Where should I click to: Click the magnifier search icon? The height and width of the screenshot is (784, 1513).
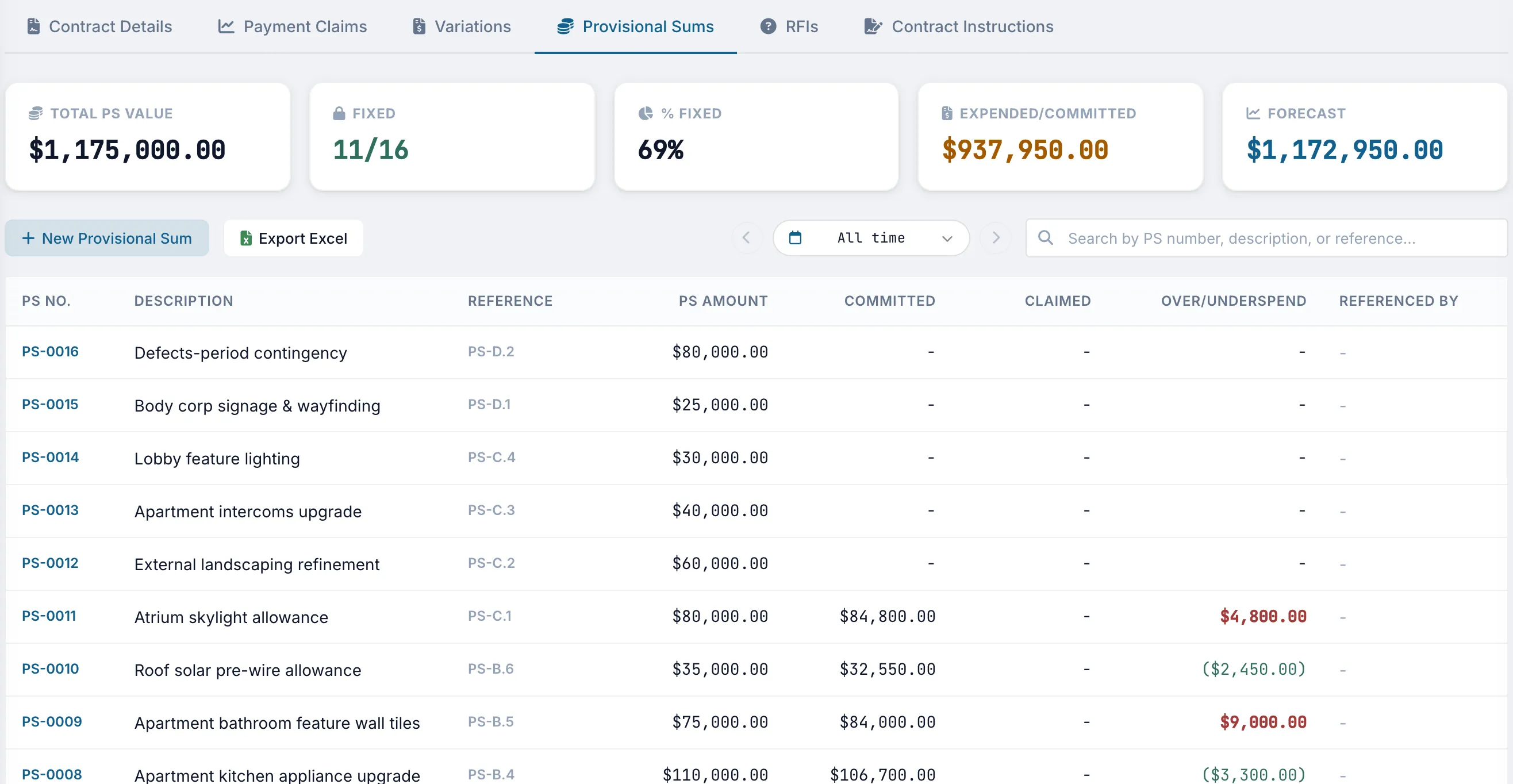1046,238
